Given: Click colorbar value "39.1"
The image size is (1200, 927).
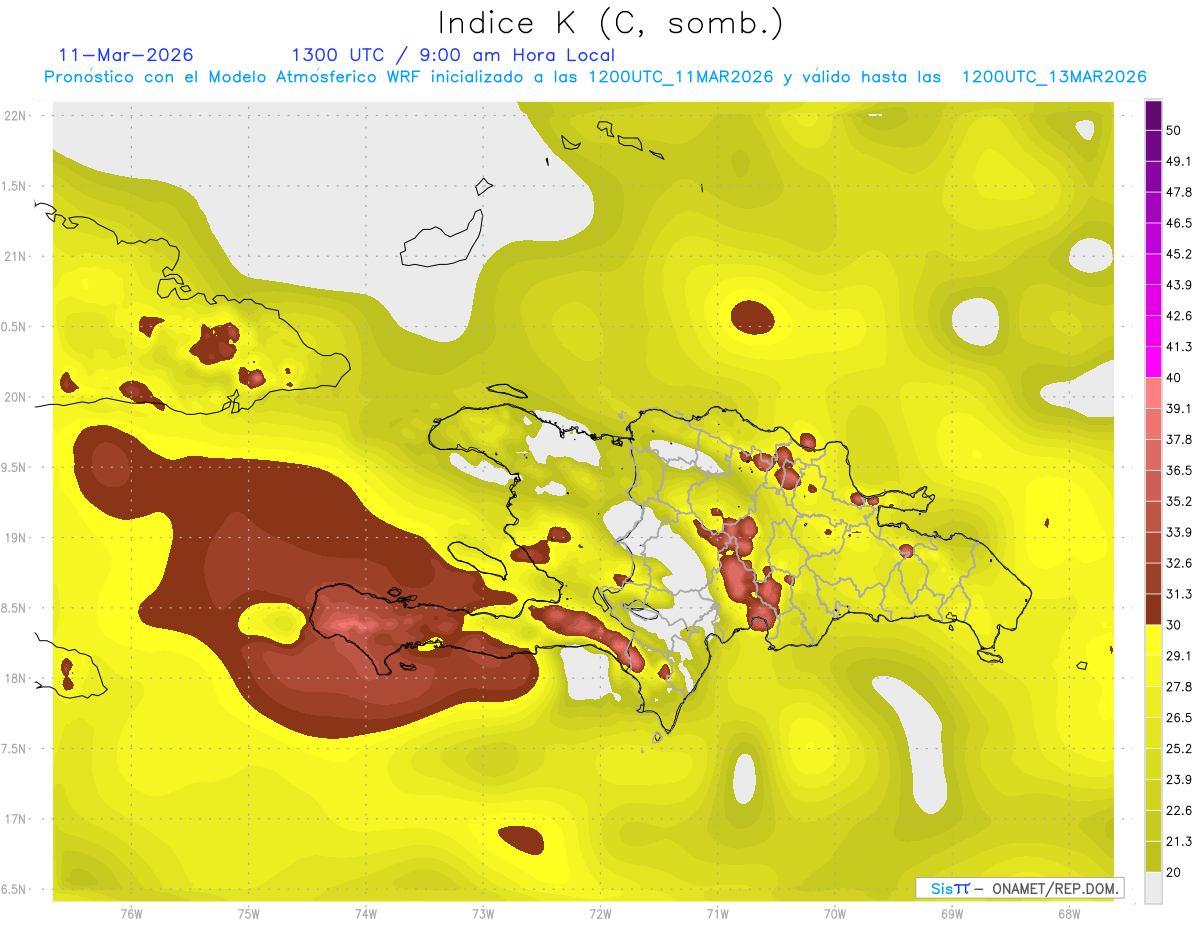Looking at the screenshot, I should coord(1179,409).
